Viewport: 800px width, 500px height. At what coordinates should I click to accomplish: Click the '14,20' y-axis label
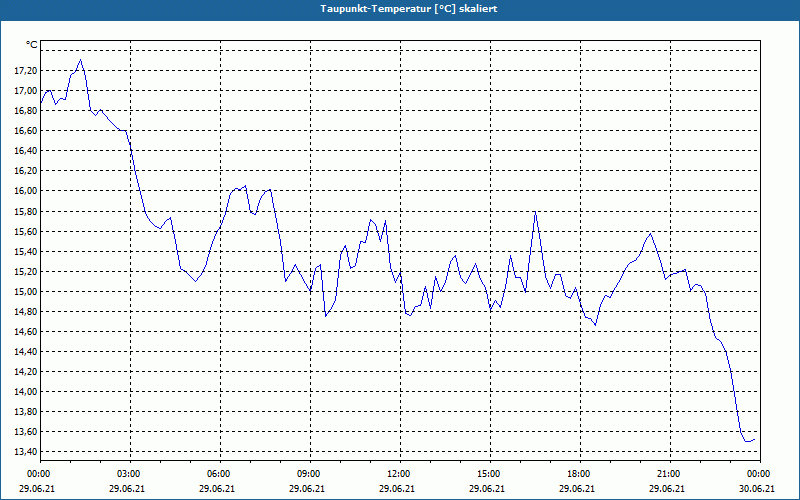(x=26, y=371)
